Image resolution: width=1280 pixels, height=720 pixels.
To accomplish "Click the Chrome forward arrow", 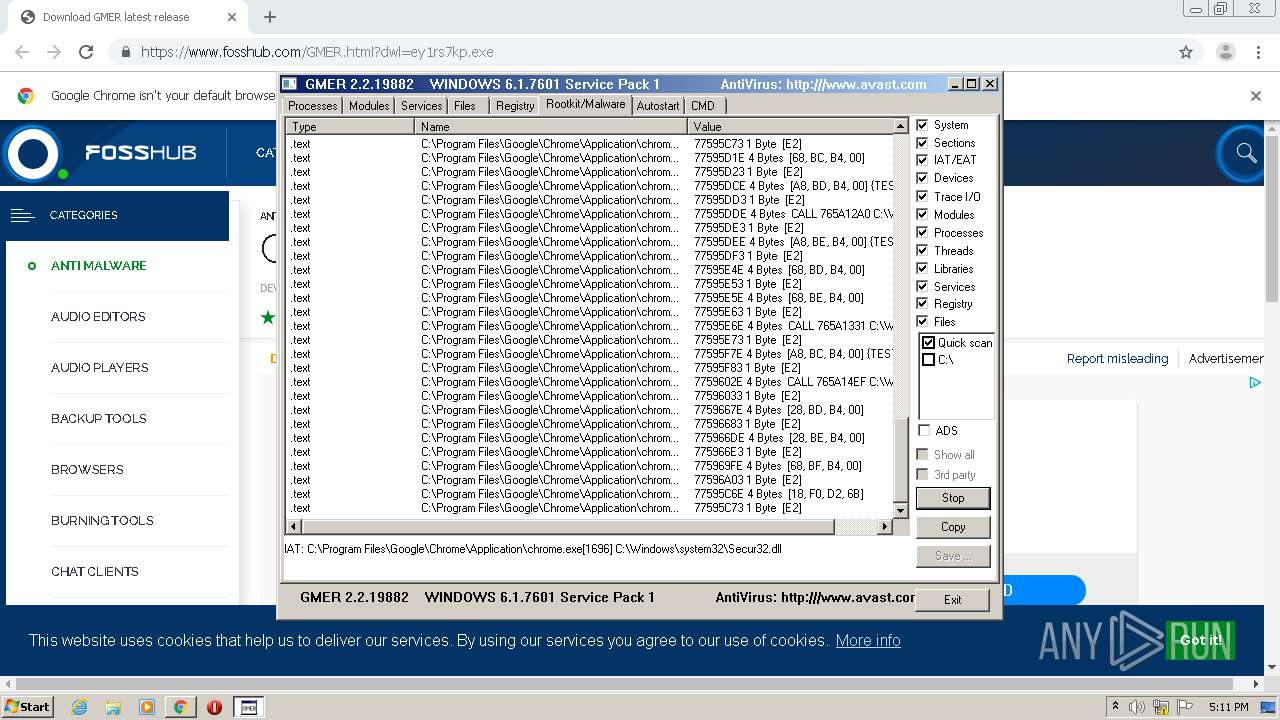I will click(54, 52).
